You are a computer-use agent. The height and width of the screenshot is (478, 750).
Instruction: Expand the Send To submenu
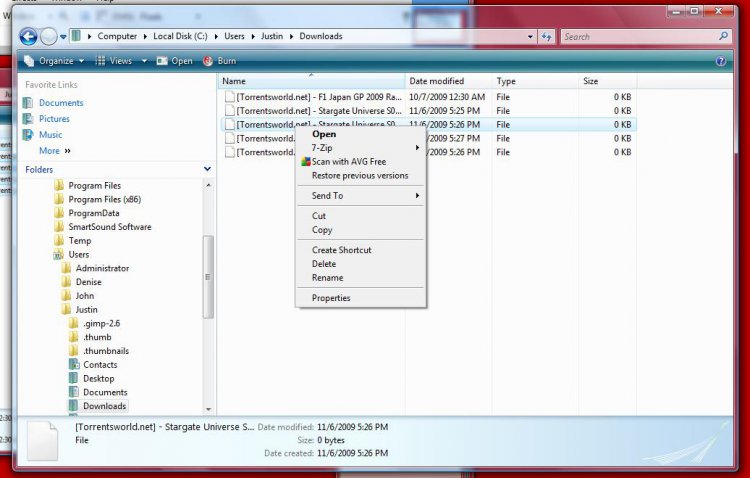point(361,196)
